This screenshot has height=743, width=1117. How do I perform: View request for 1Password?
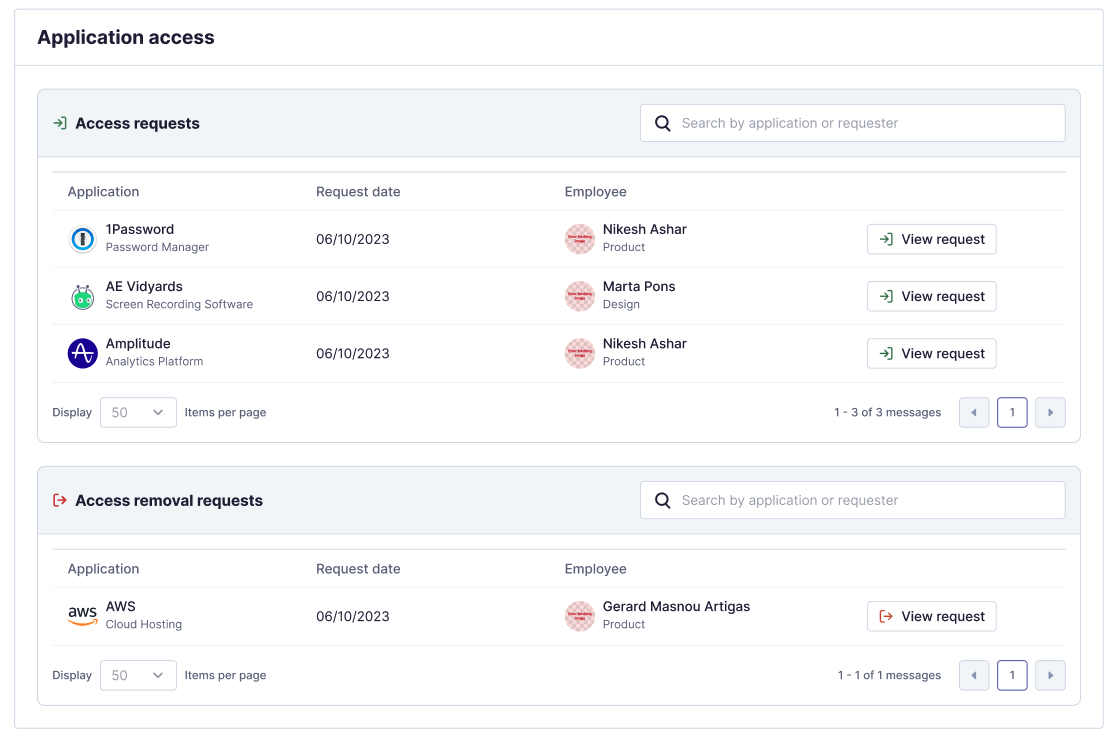click(931, 239)
